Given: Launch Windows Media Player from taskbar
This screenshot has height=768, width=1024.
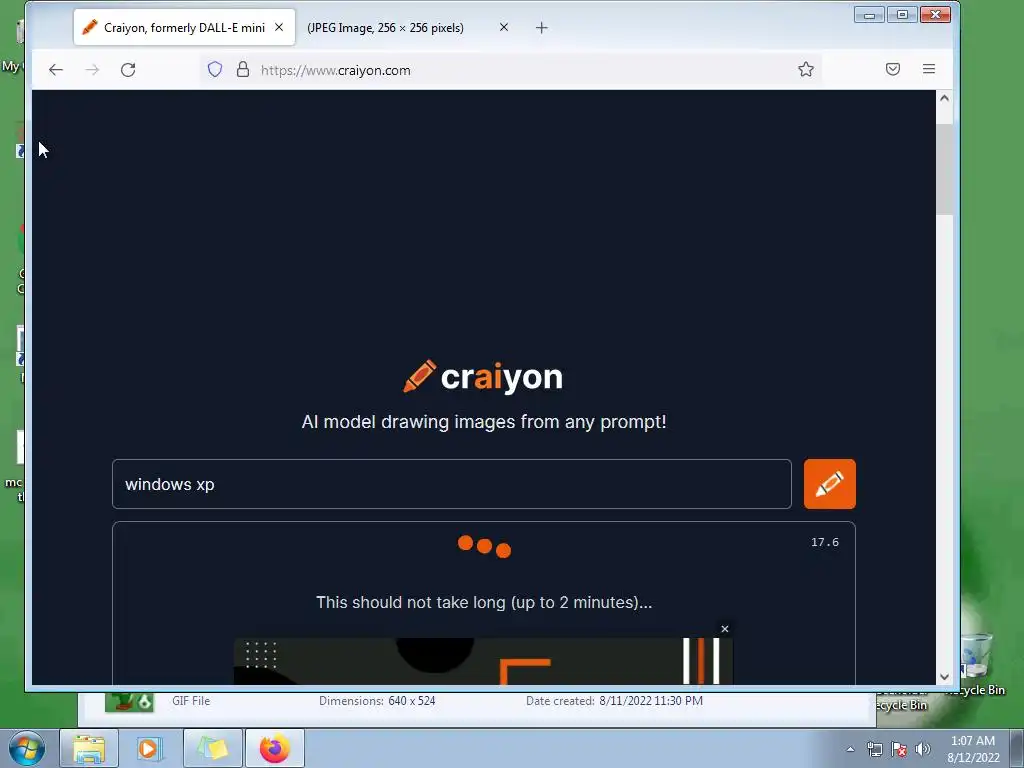Looking at the screenshot, I should click(149, 748).
